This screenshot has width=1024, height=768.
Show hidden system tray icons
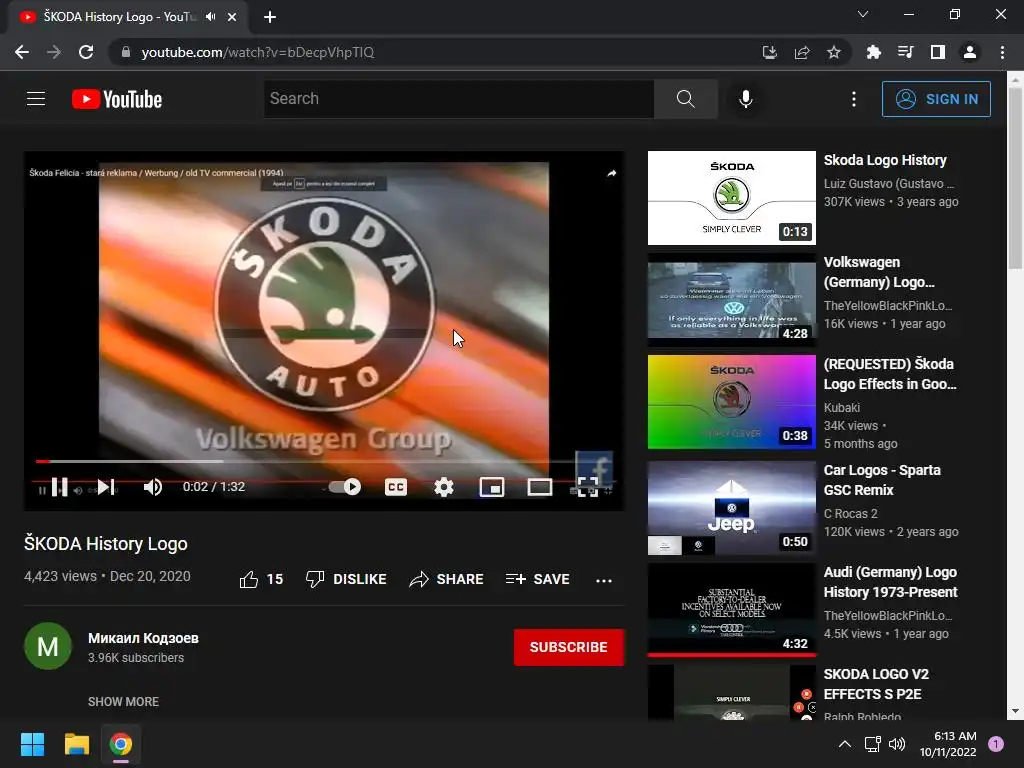point(844,744)
